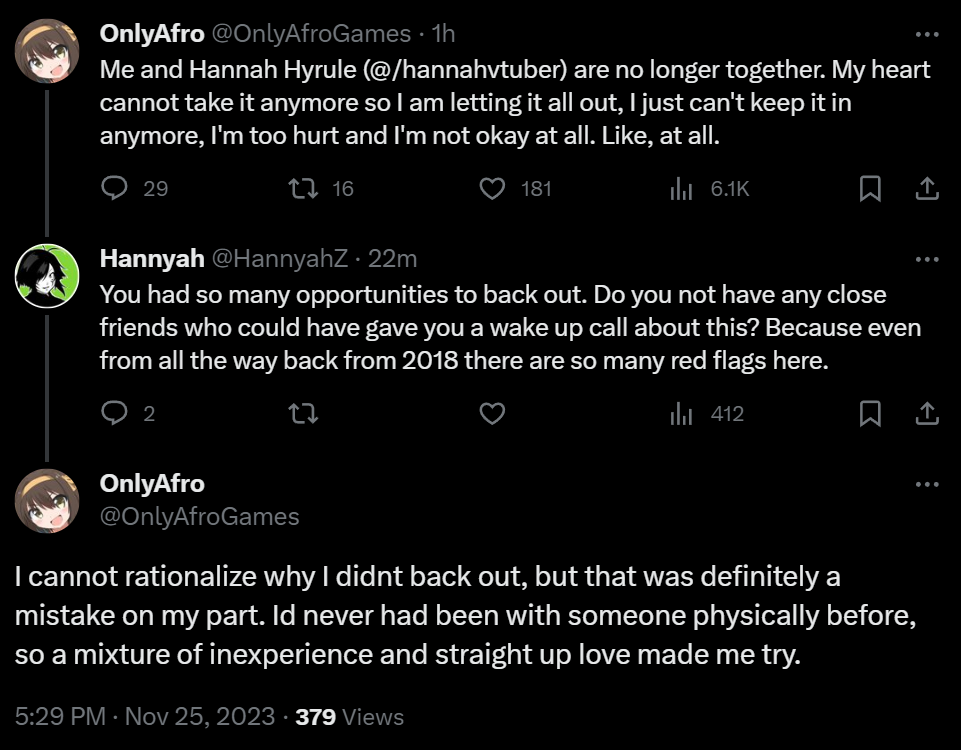Like Hannyah's reply tweet
961x750 pixels.
click(492, 414)
